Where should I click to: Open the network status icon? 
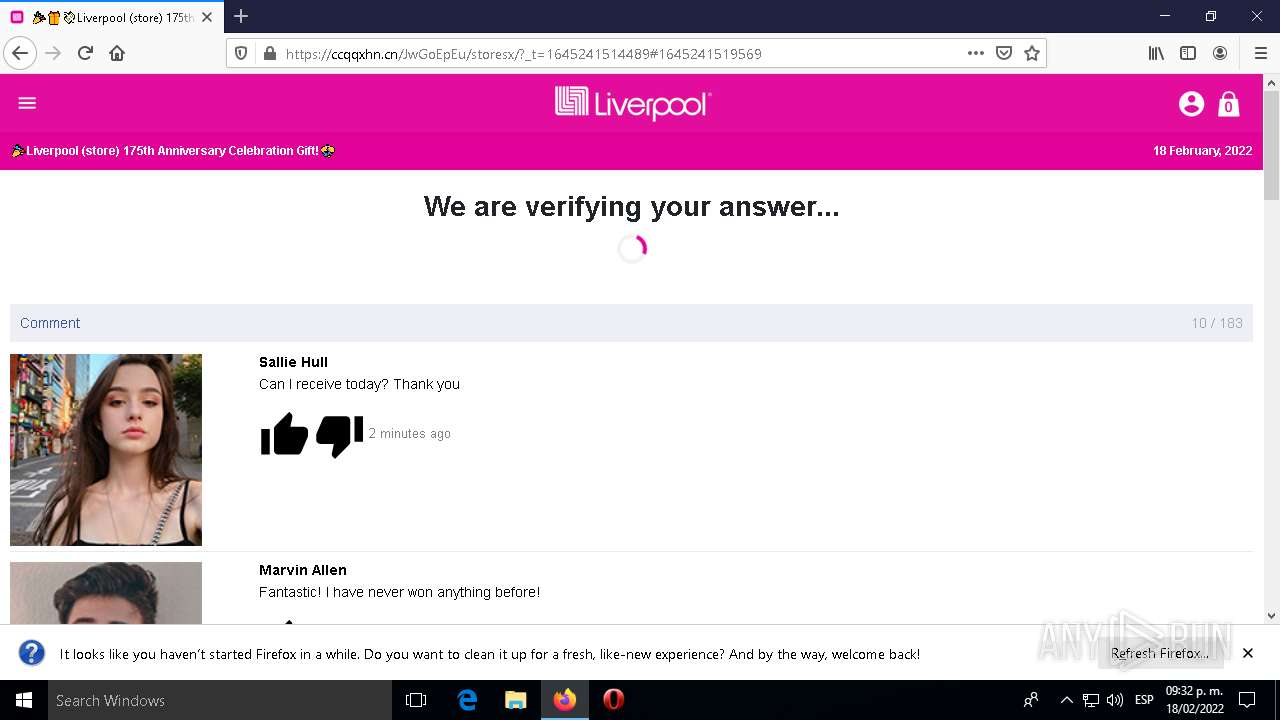pyautogui.click(x=1091, y=700)
